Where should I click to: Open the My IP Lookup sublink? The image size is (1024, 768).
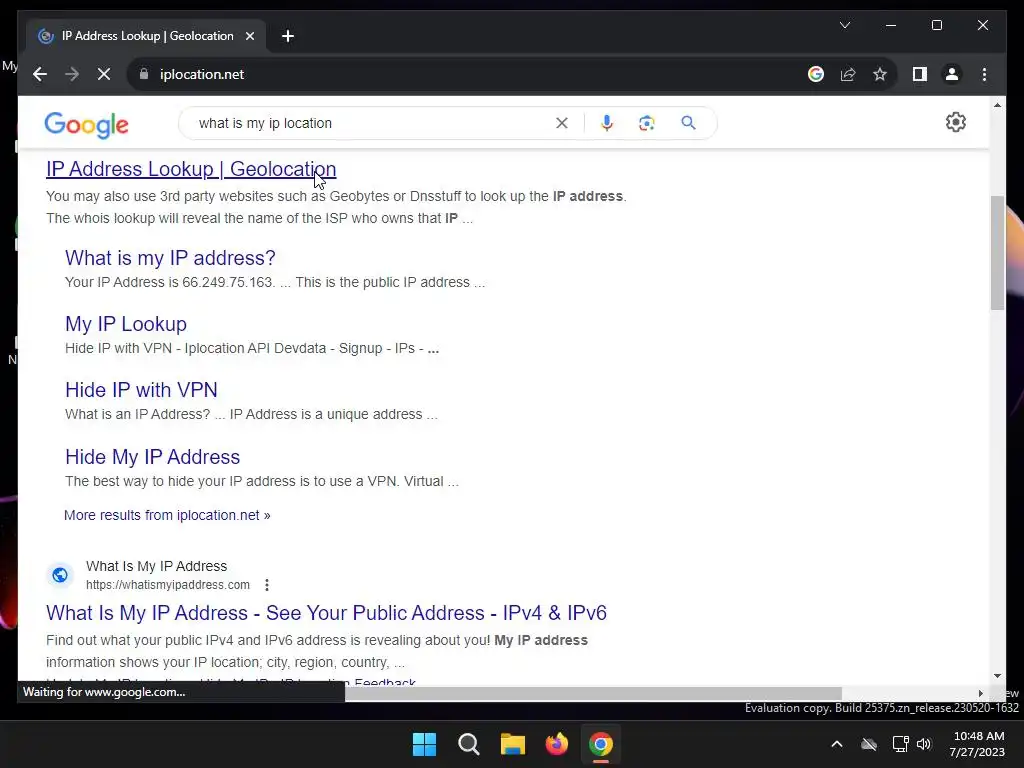(x=125, y=324)
